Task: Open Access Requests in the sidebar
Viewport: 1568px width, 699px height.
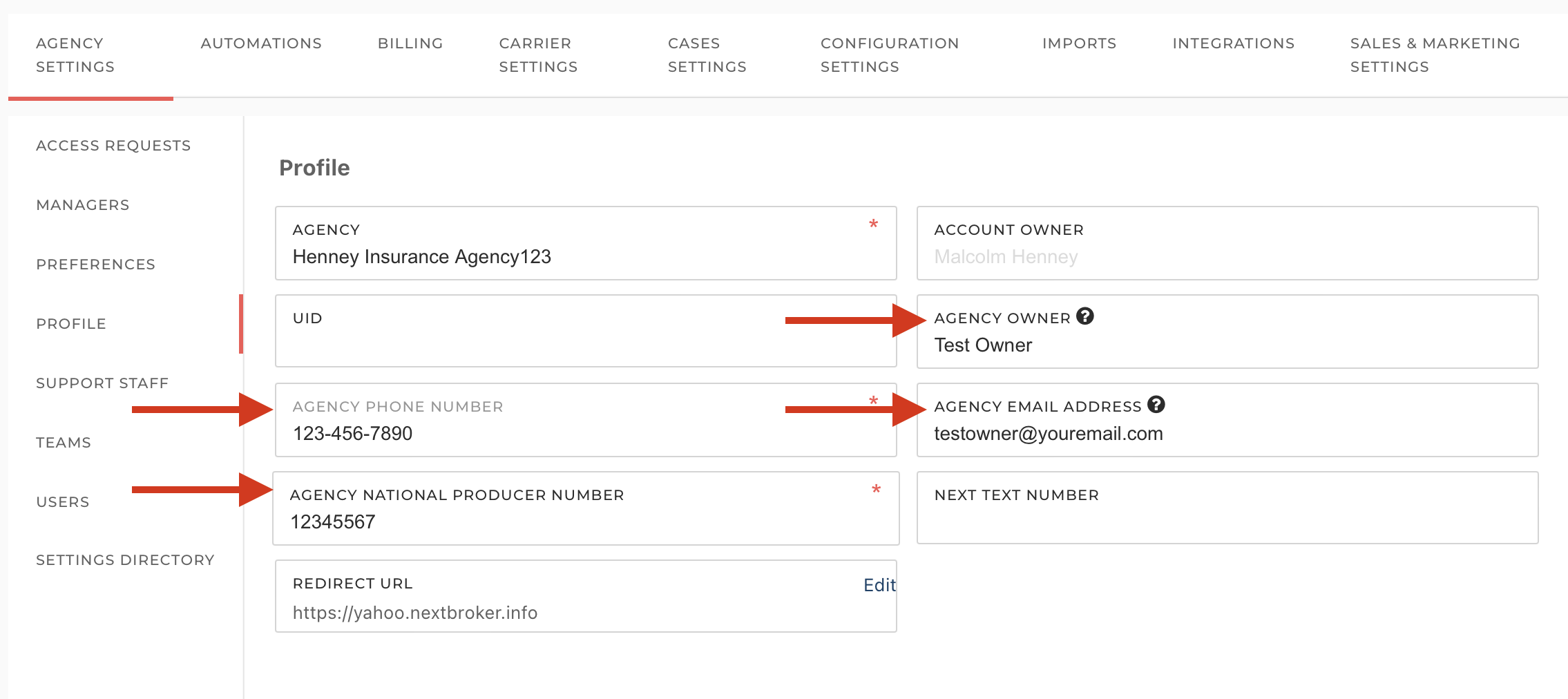Action: (x=113, y=146)
